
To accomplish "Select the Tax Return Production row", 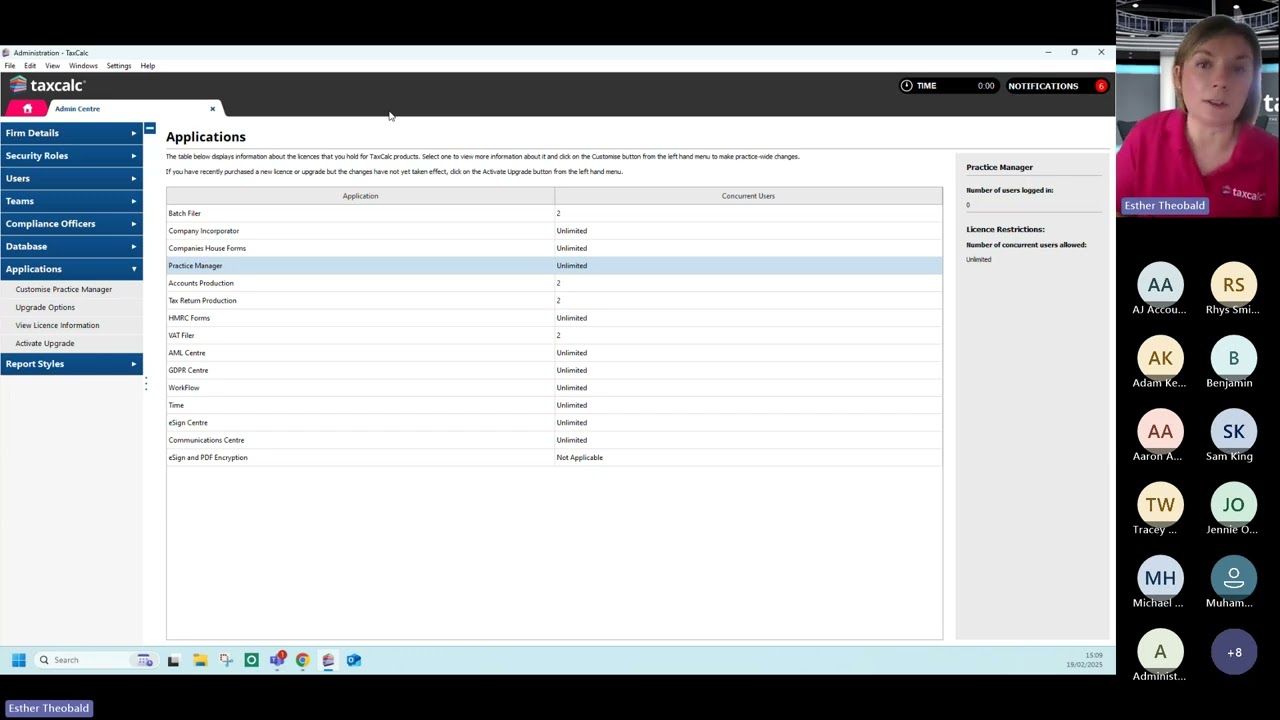I will [554, 300].
